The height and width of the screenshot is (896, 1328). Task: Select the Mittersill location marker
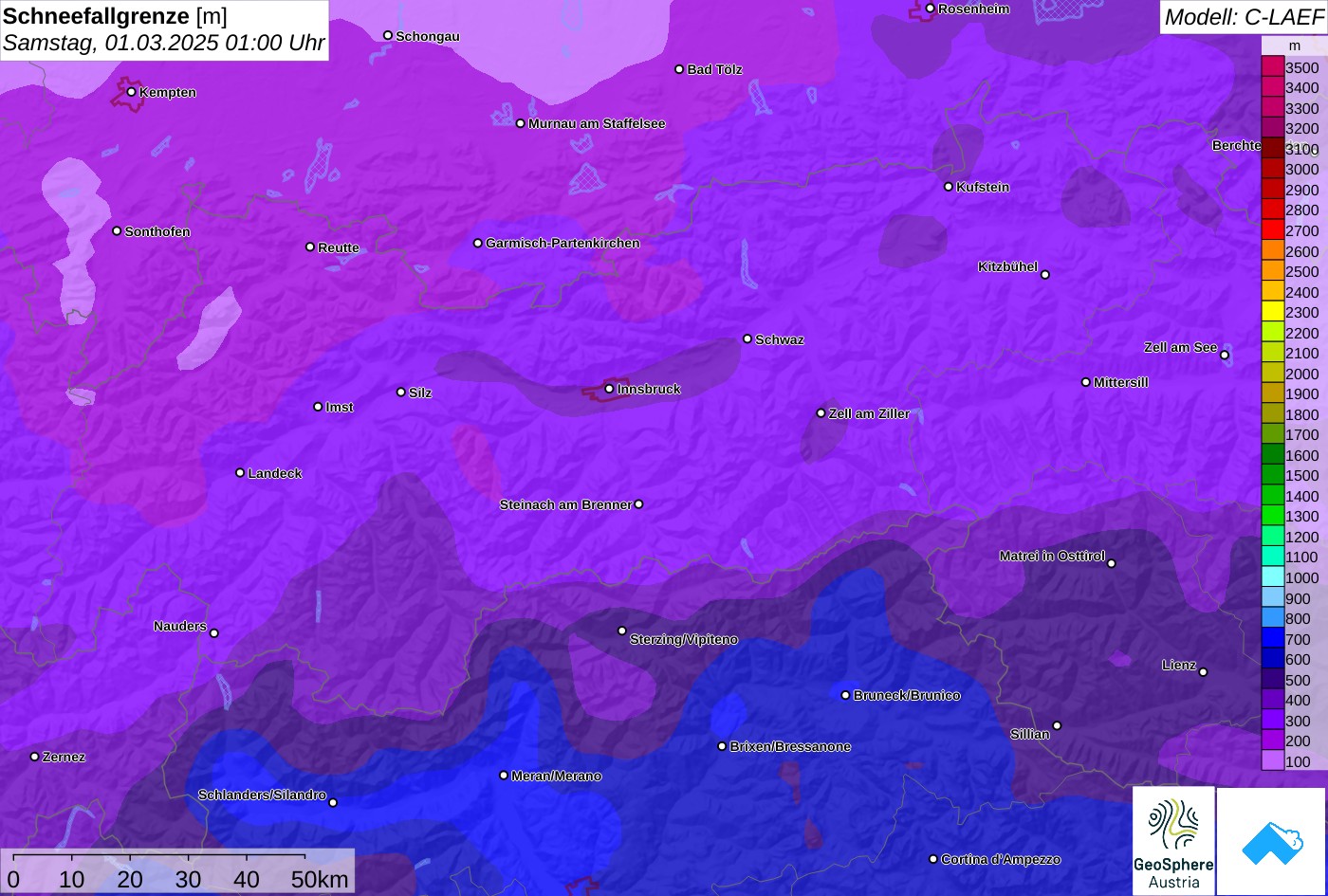pyautogui.click(x=1086, y=382)
